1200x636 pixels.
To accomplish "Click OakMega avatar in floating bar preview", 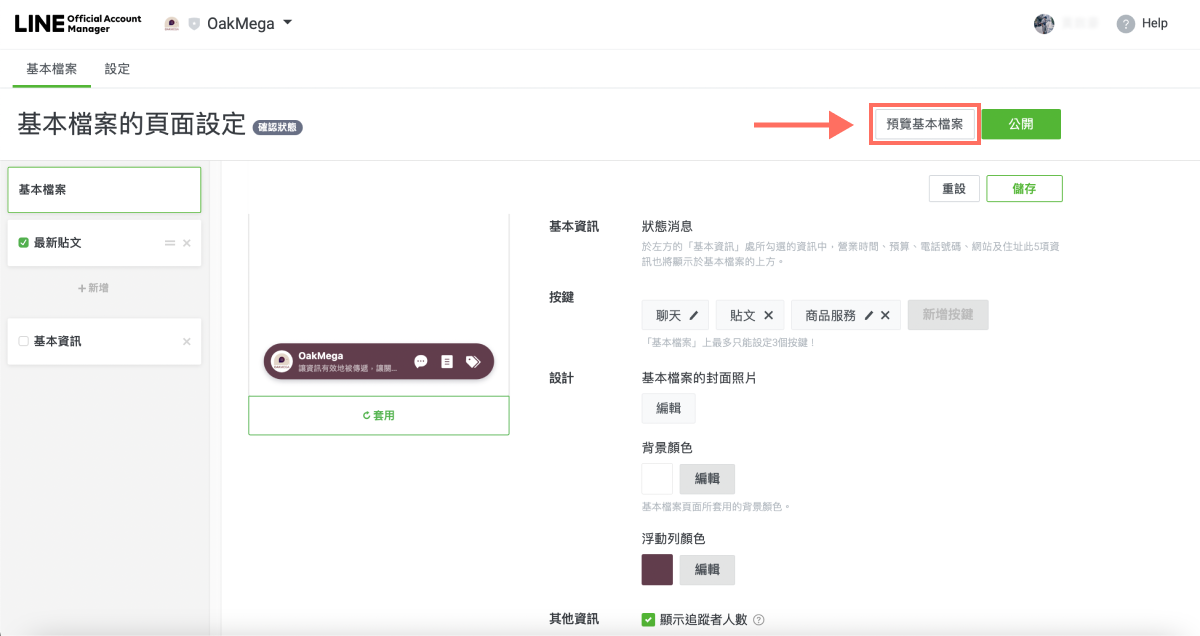I will click(282, 361).
